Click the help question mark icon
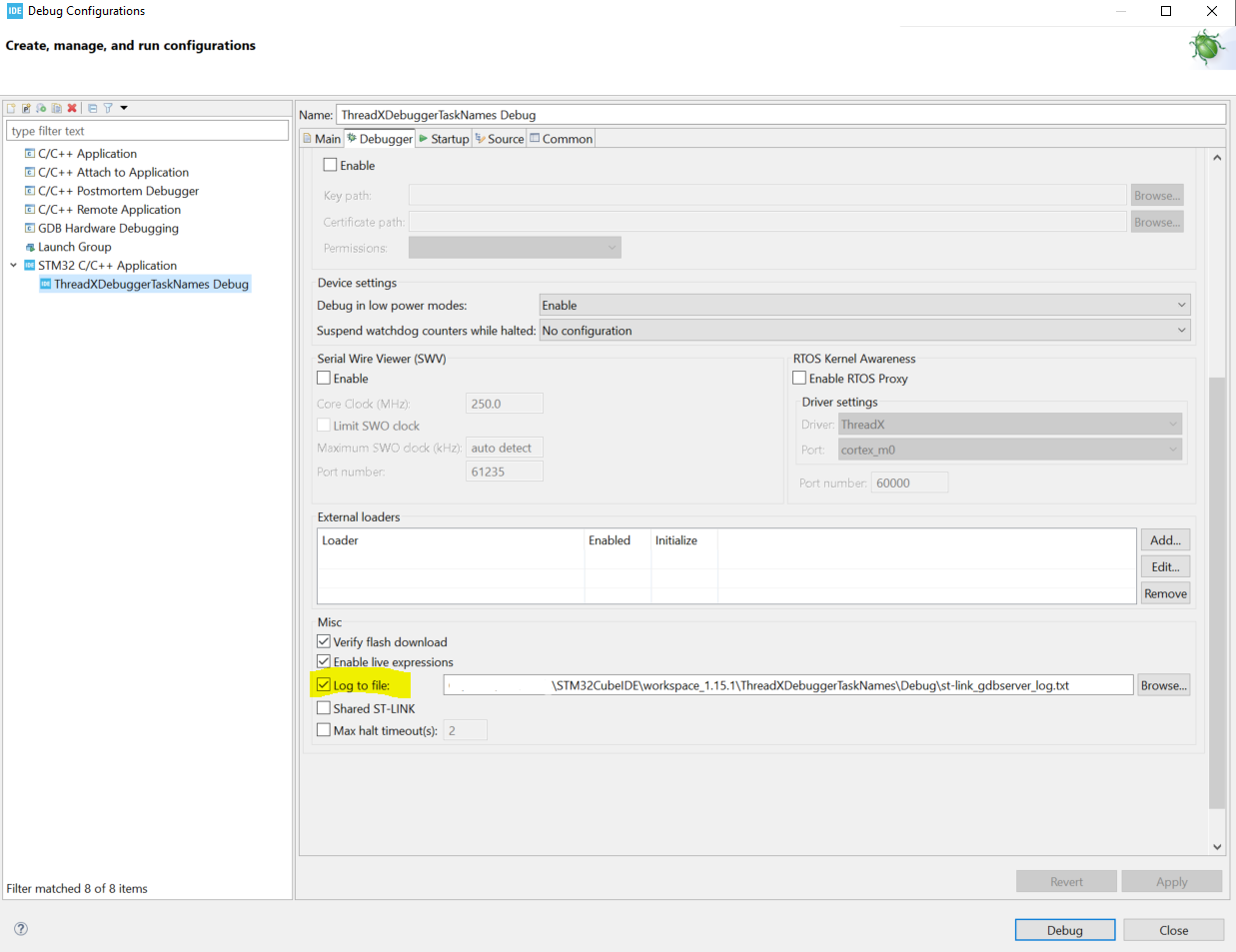Image resolution: width=1236 pixels, height=952 pixels. [x=20, y=928]
